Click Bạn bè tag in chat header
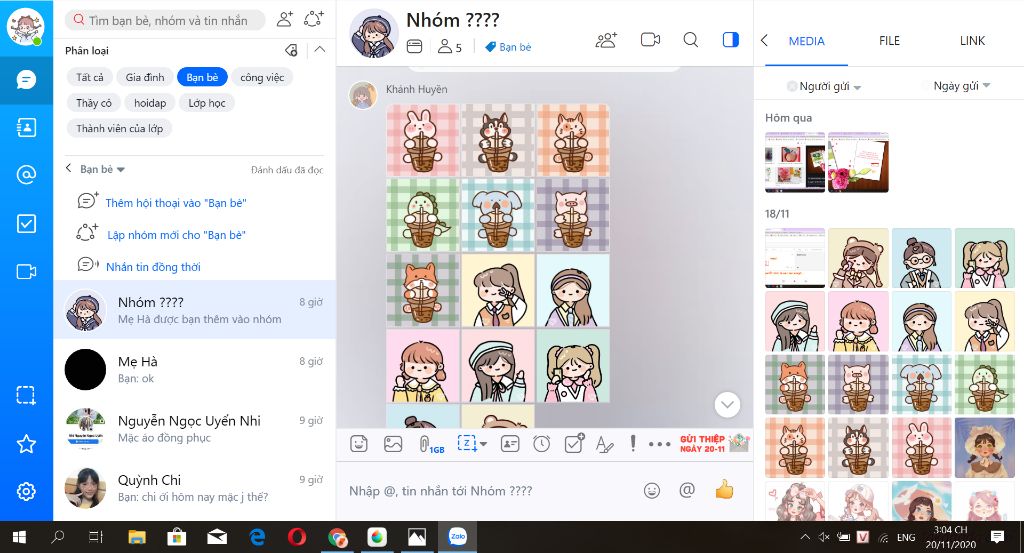 pyautogui.click(x=508, y=47)
